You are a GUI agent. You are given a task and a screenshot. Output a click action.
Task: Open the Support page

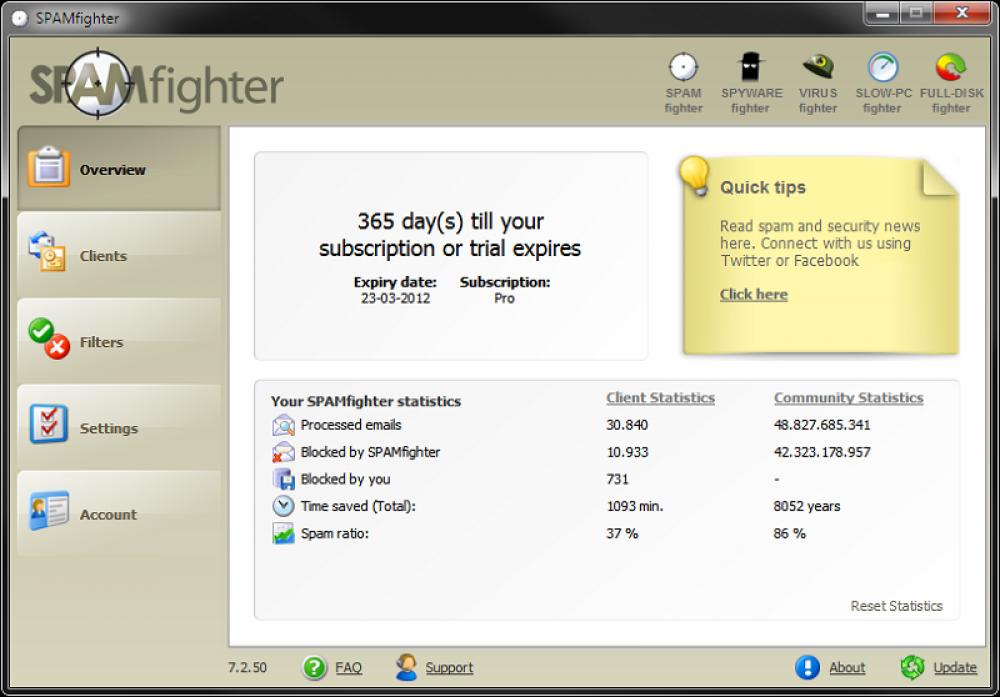(x=449, y=667)
